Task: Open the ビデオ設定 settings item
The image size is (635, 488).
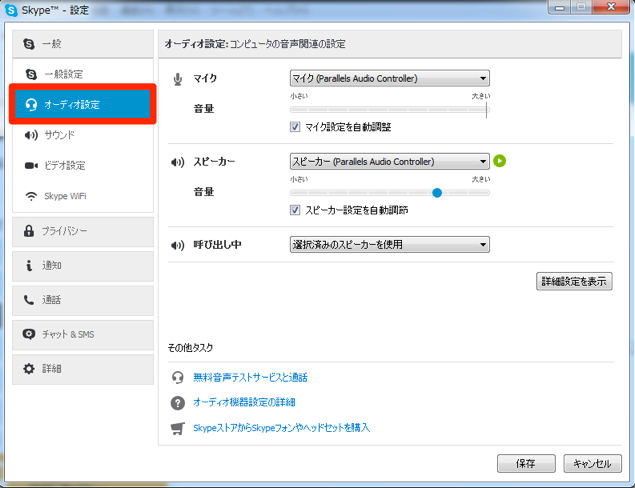Action: (x=83, y=165)
